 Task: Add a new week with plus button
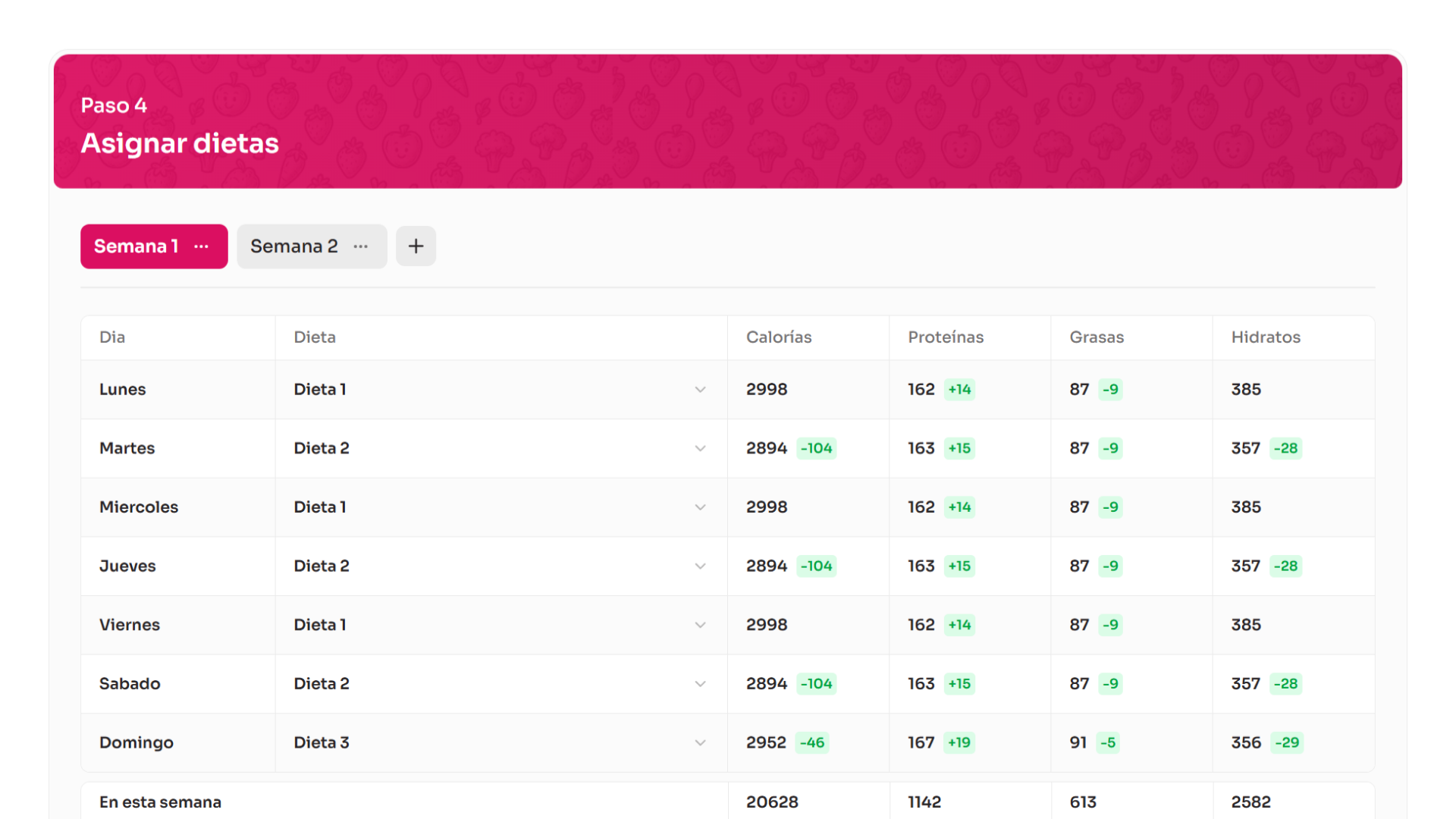[416, 246]
